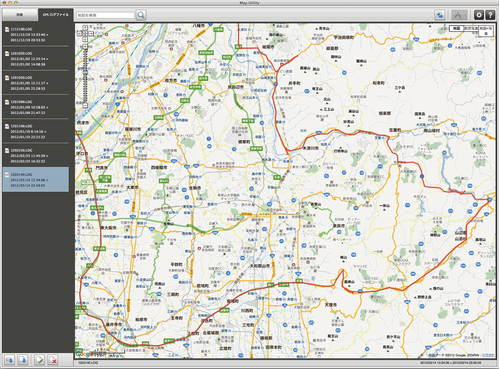Screen dimensions: 499x369
Task: Click first download-log icon in bottom toolbar
Action: click(10, 360)
